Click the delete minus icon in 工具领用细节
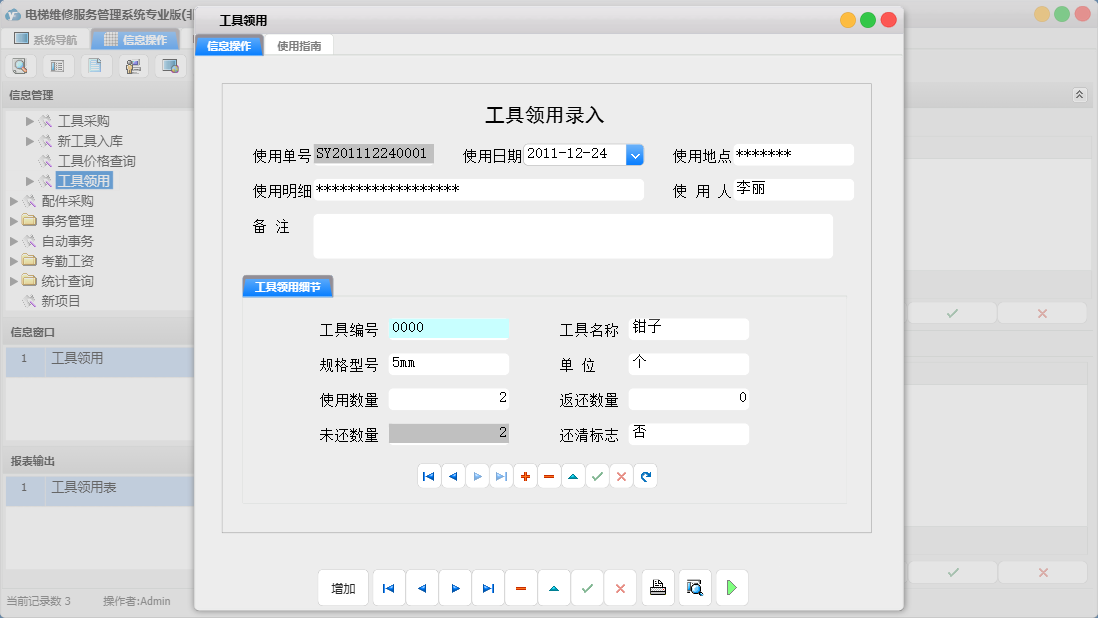The image size is (1098, 618). [549, 476]
